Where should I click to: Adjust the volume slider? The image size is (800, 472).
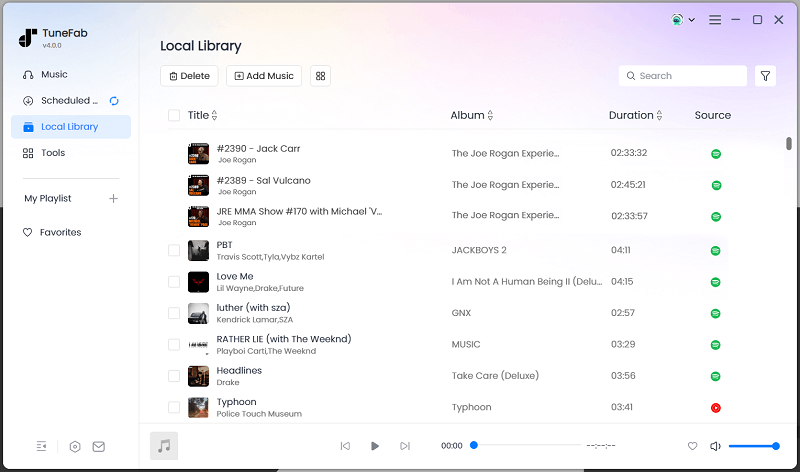pos(753,446)
